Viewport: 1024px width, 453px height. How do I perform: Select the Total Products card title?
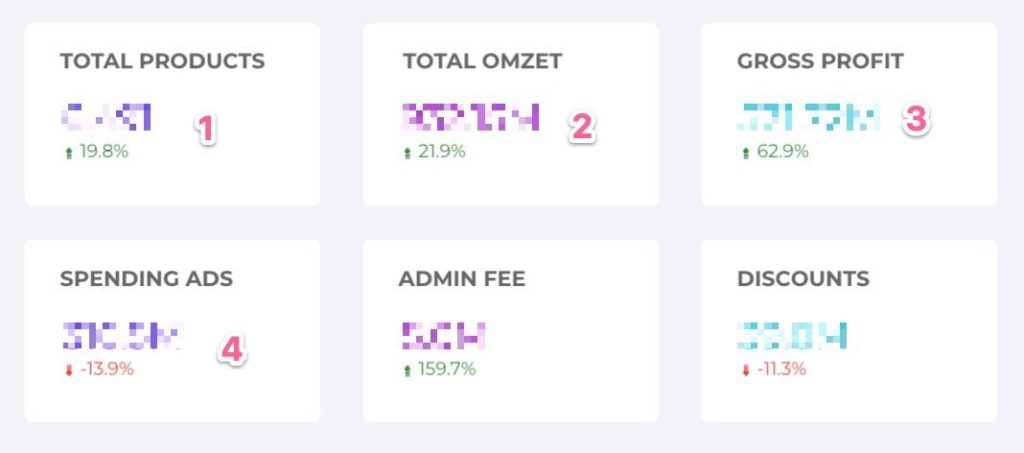click(162, 61)
